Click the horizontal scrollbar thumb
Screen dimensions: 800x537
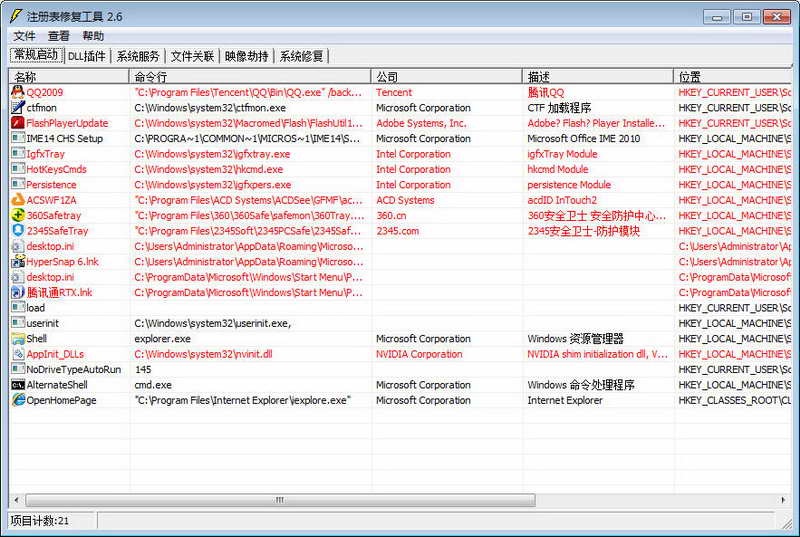point(280,500)
